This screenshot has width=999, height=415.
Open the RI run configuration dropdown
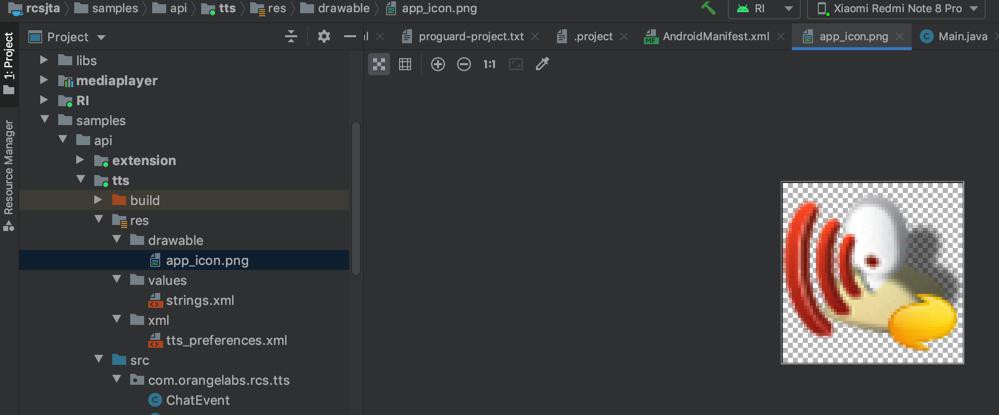[765, 8]
